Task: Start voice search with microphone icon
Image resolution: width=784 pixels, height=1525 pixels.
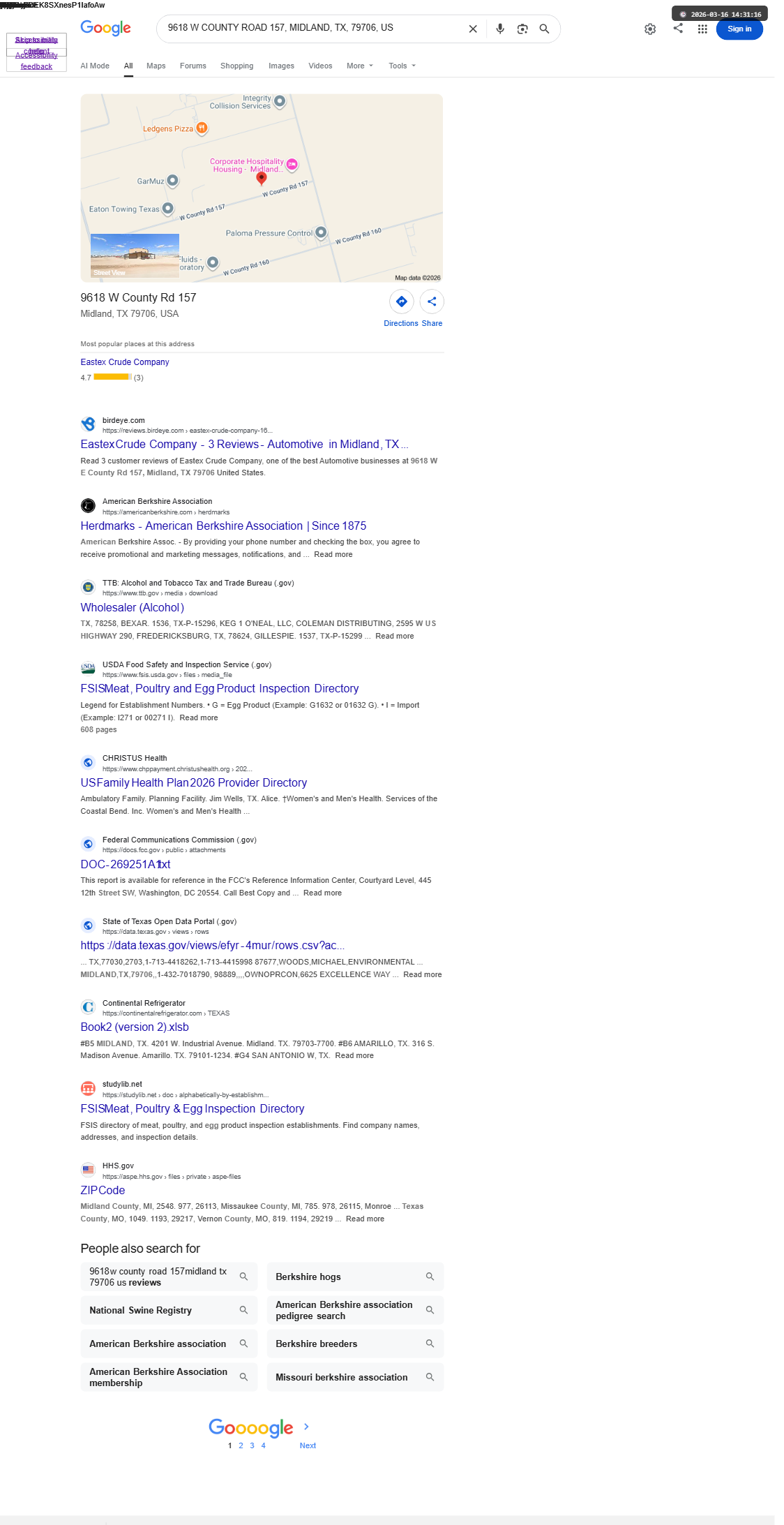Action: [x=500, y=29]
